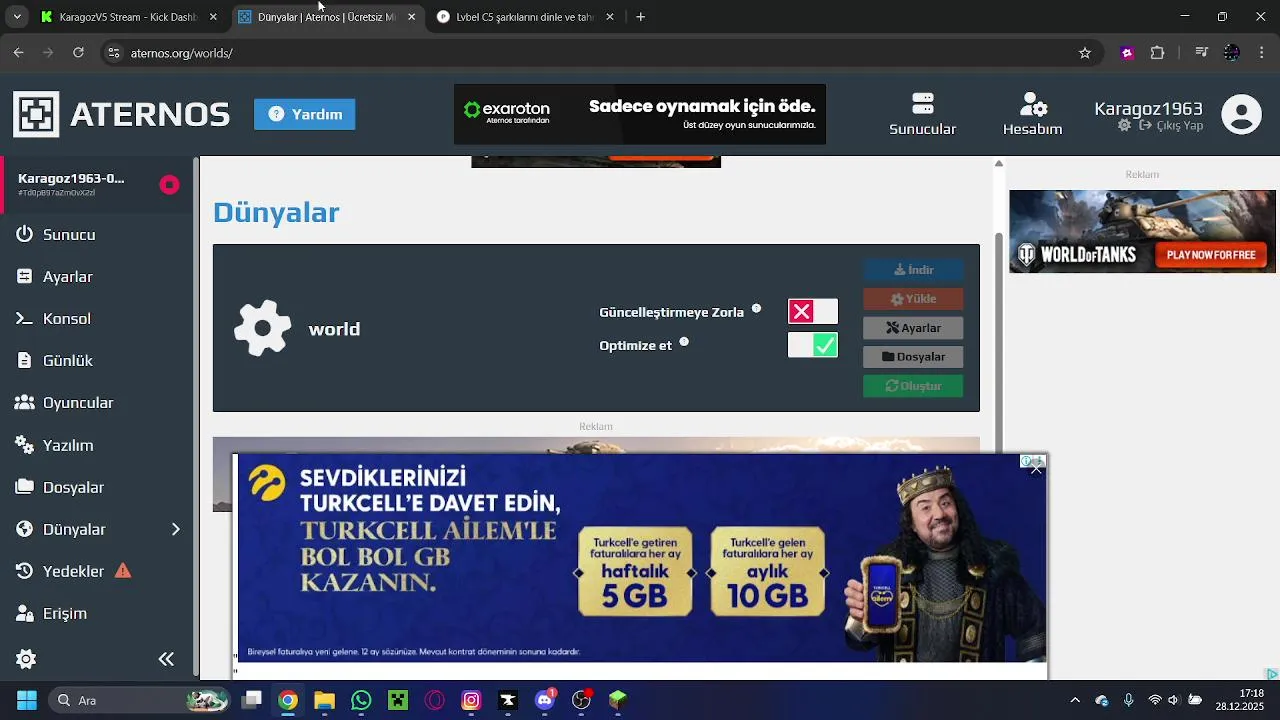Open OBS Studio from taskbar

click(581, 700)
